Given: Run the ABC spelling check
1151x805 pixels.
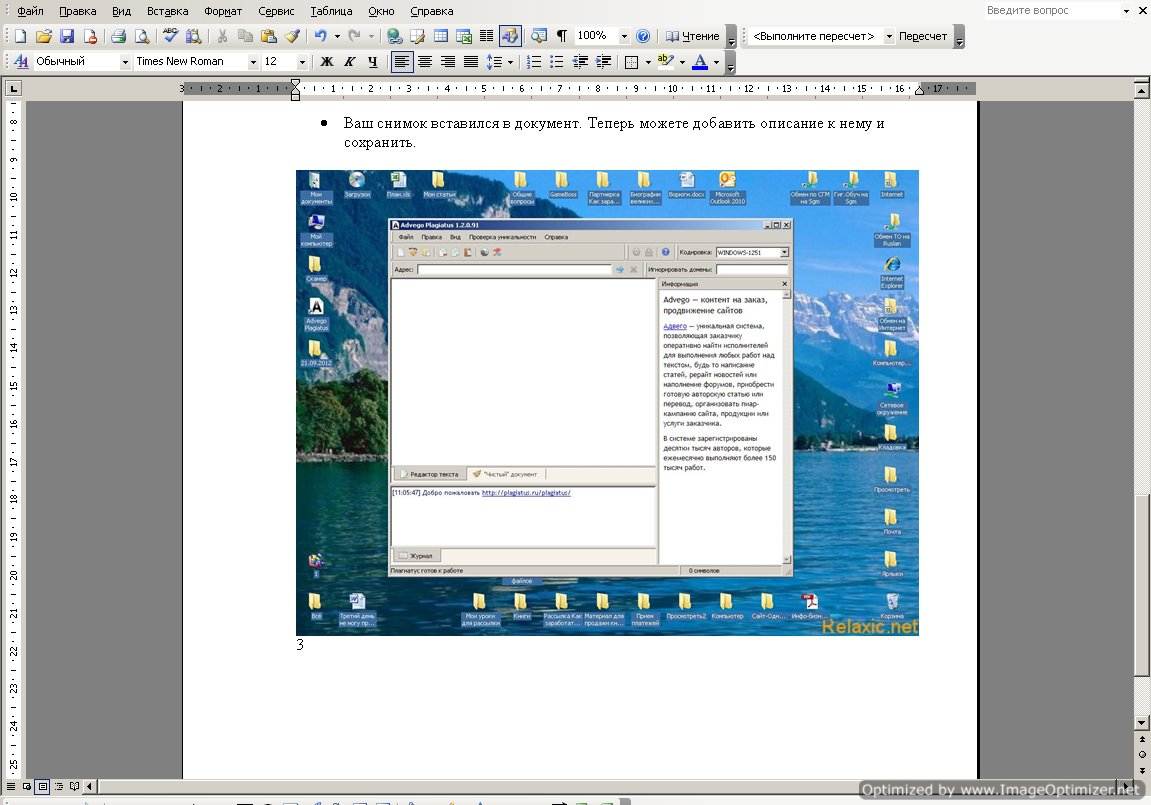Looking at the screenshot, I should pyautogui.click(x=170, y=36).
